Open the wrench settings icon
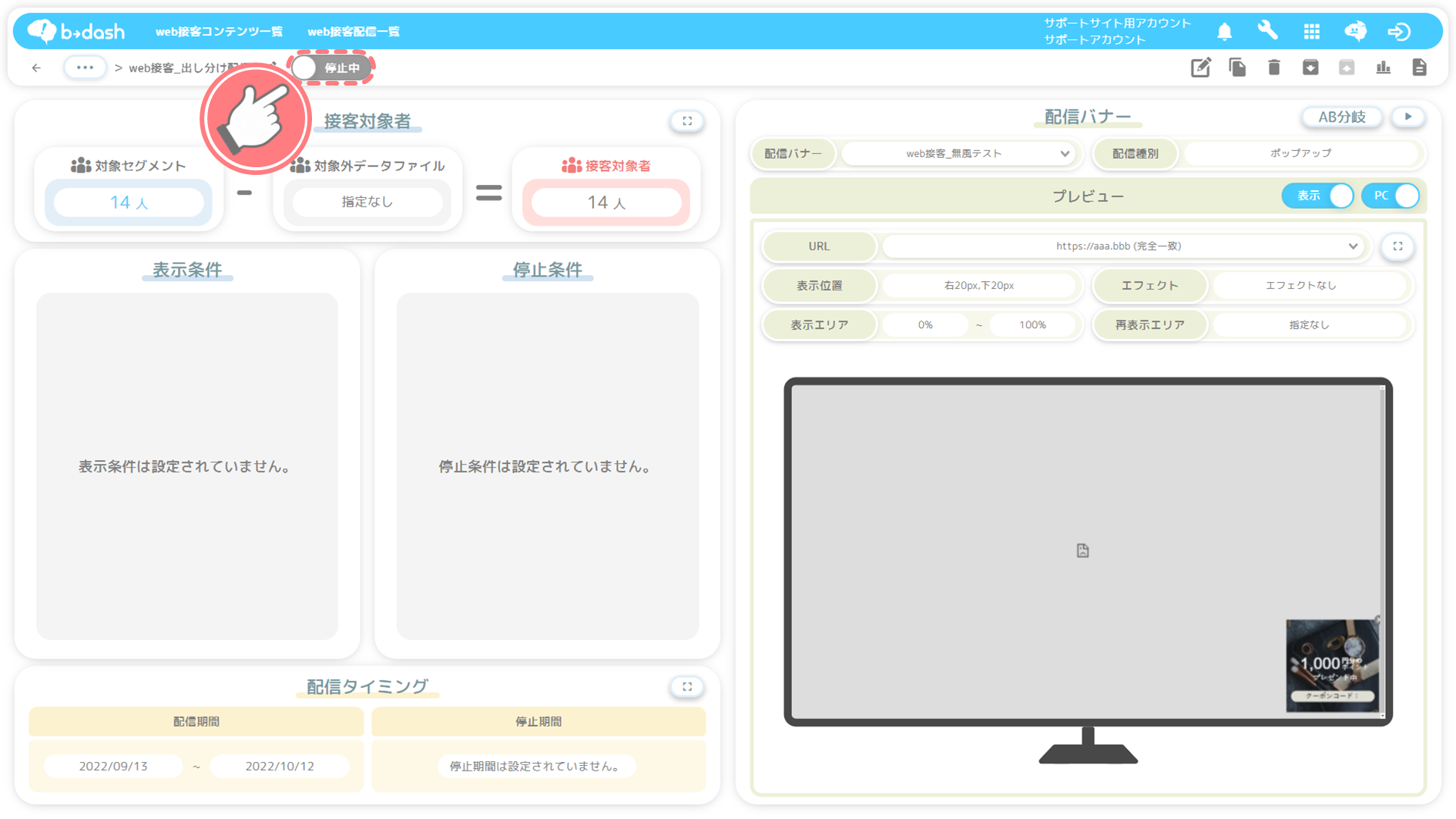 click(1267, 31)
